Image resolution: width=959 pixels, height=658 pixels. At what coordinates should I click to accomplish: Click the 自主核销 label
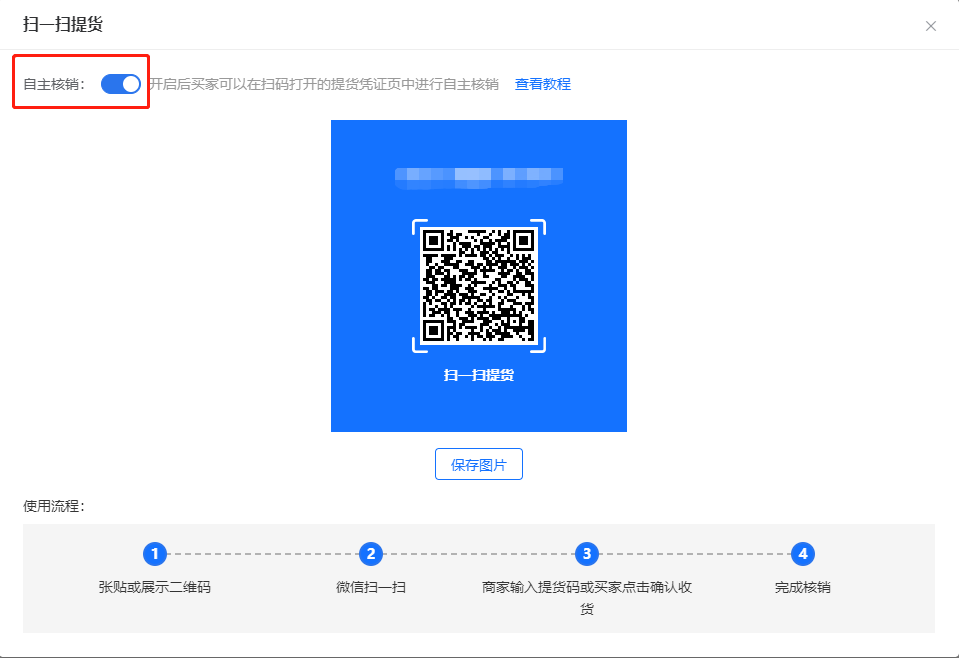(54, 84)
